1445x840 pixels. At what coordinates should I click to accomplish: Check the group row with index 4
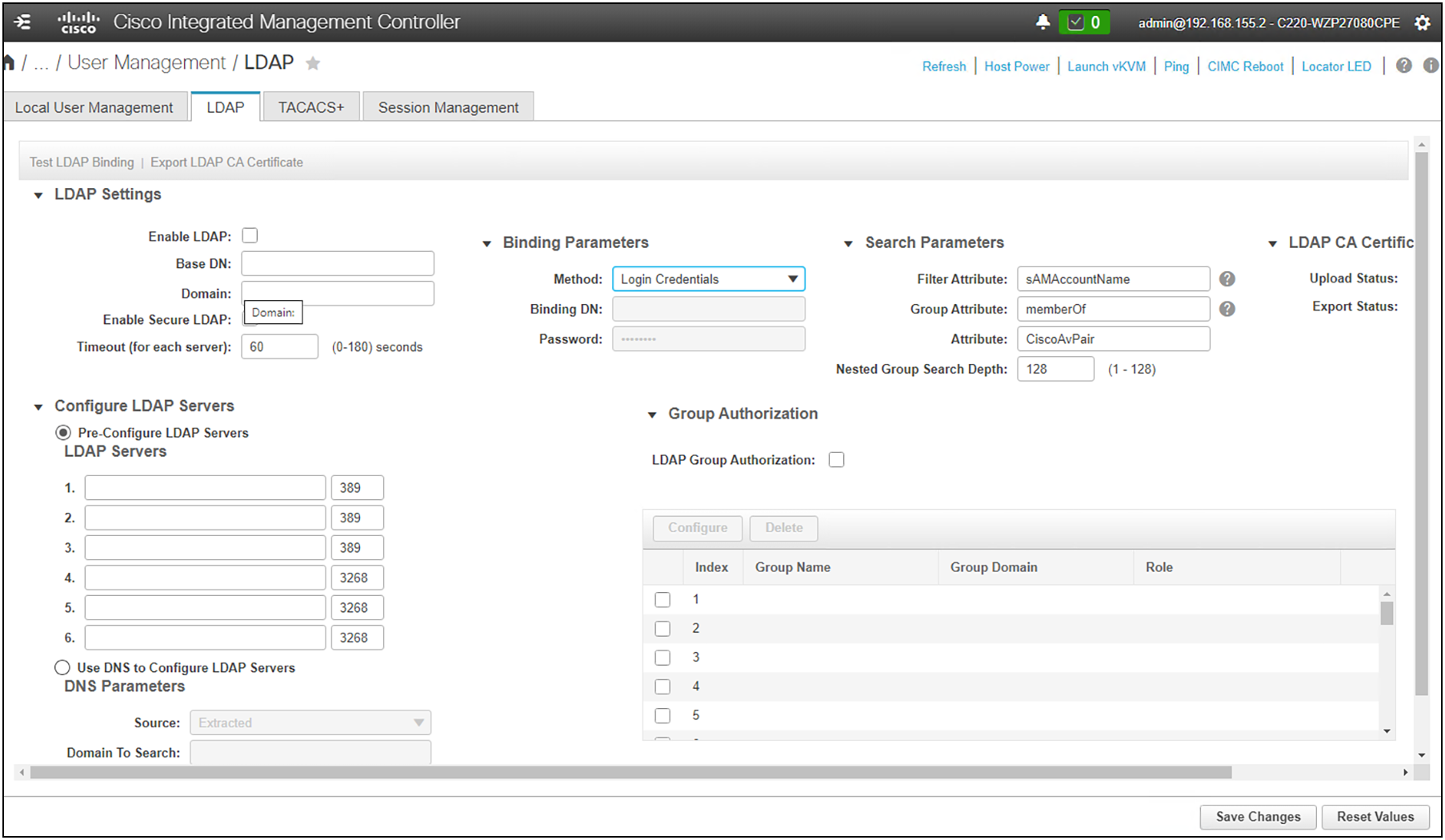(662, 686)
